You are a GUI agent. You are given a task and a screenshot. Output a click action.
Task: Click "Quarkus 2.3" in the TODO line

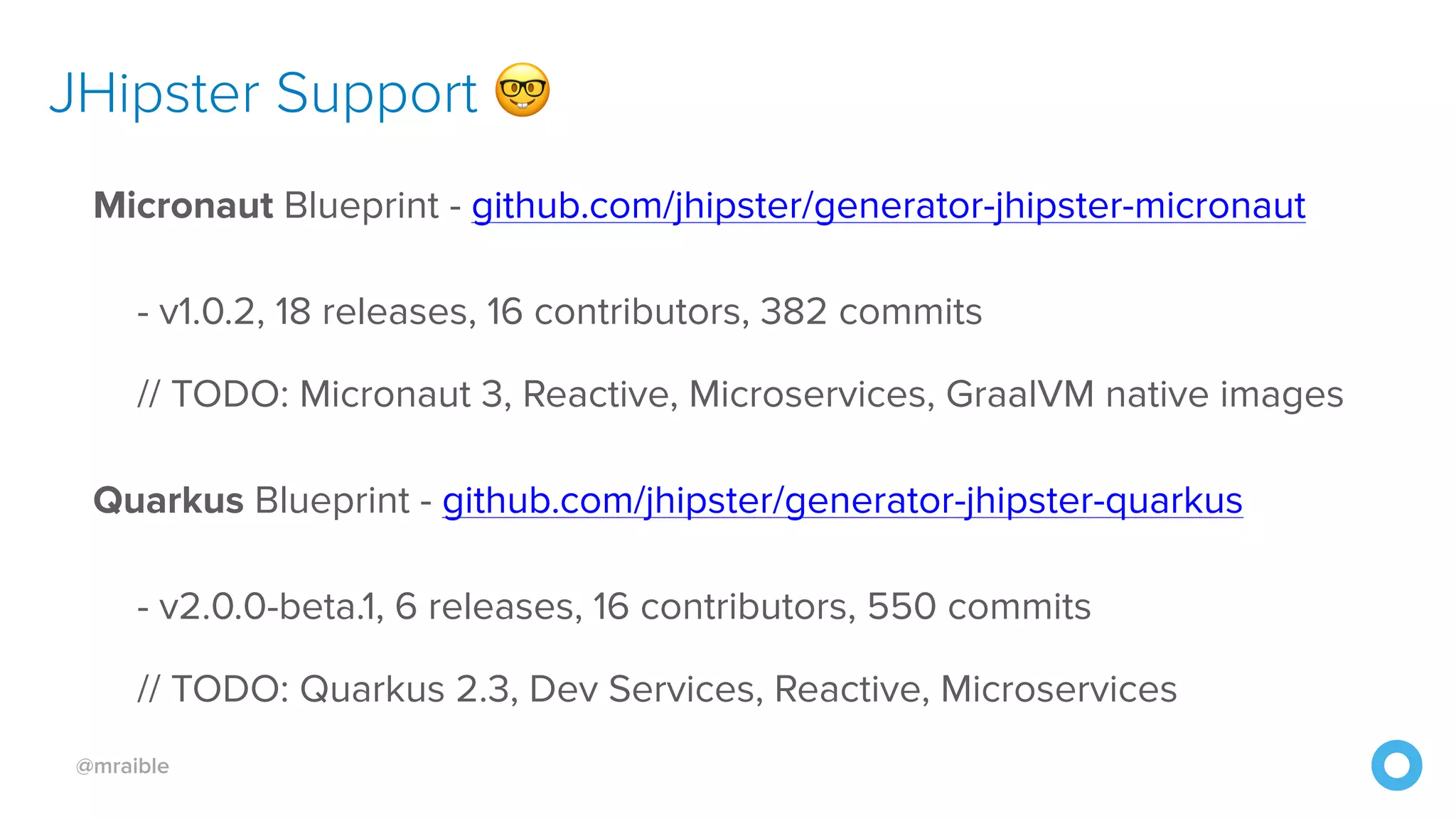(405, 690)
